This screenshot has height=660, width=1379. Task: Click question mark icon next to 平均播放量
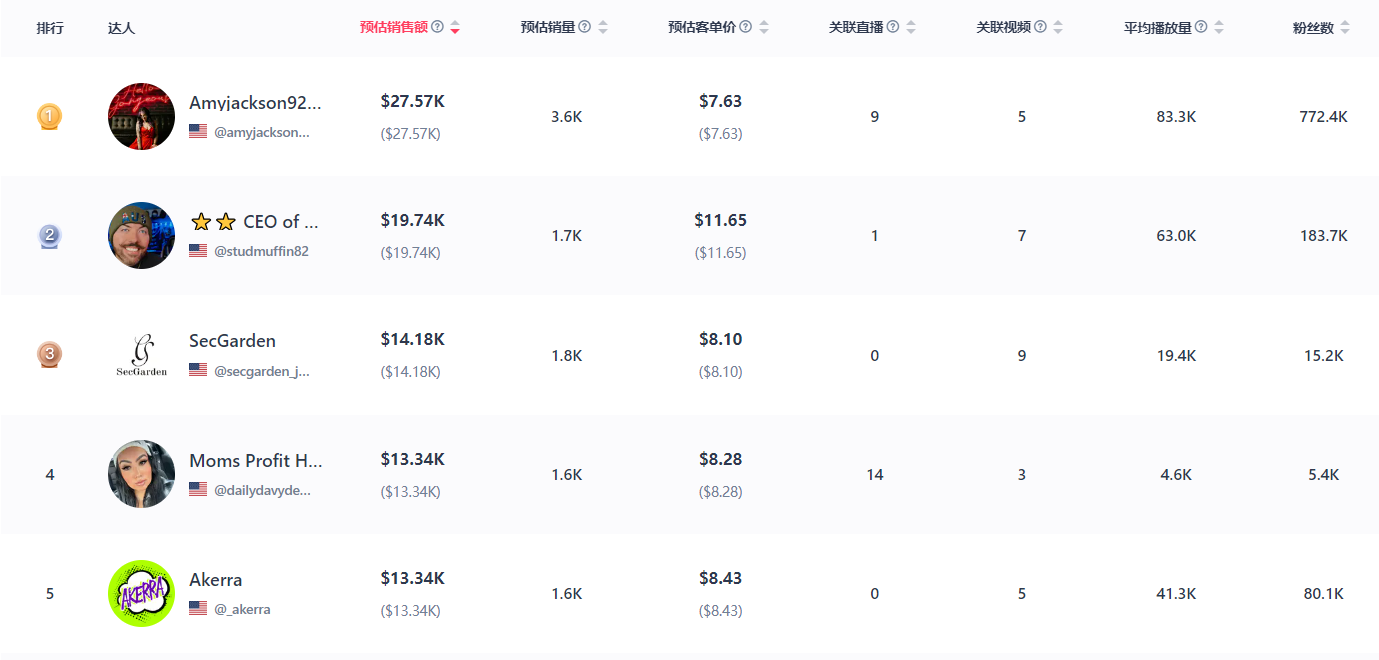[1201, 27]
